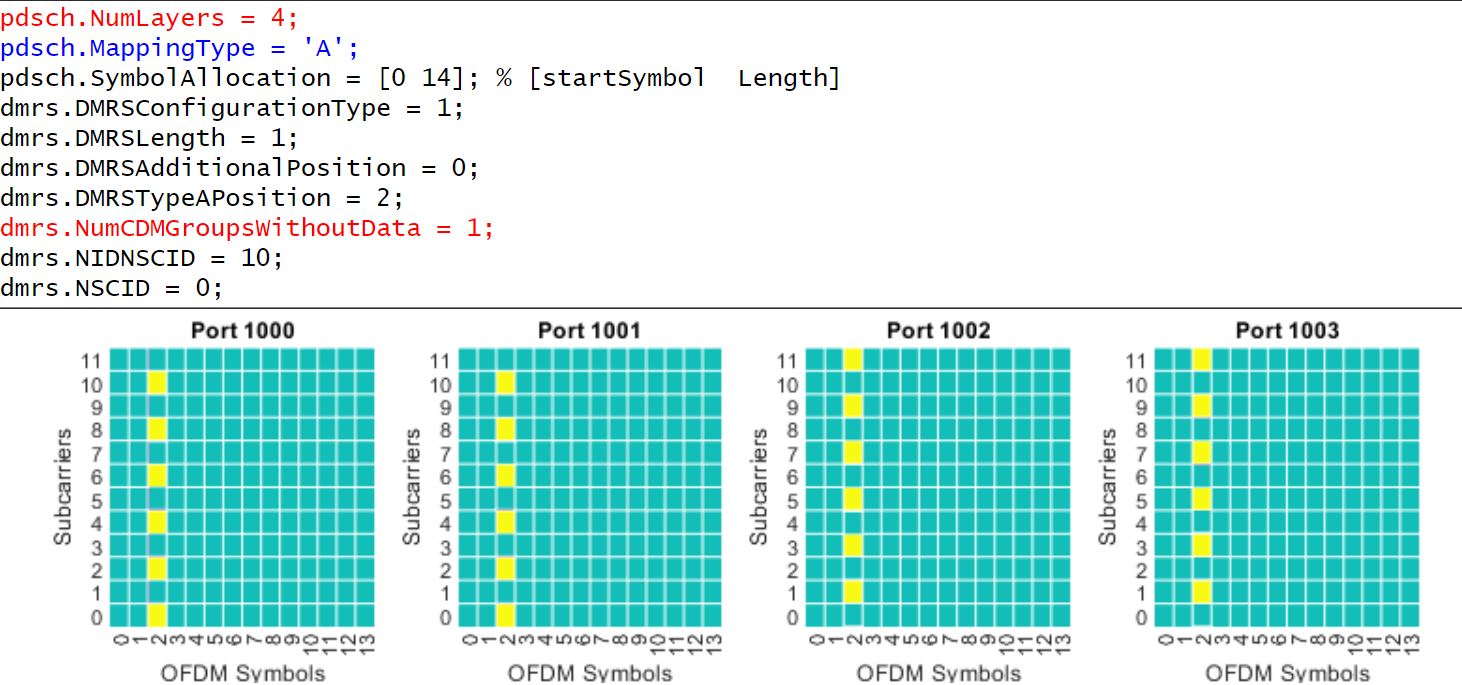
Task: Click subcarrier label 0 in the Port 1003 plot
Action: pos(1140,618)
